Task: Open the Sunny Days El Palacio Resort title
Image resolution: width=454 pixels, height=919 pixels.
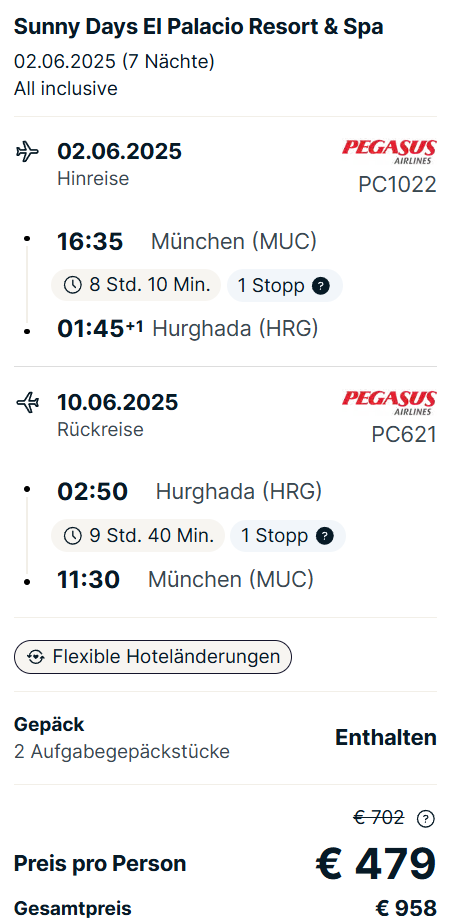Action: click(x=199, y=27)
